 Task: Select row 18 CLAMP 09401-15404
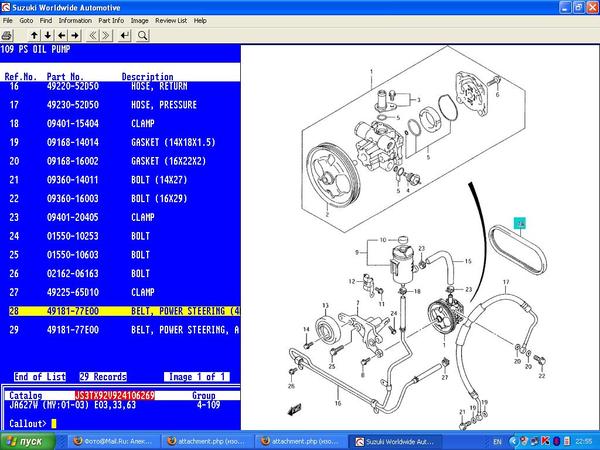pos(120,124)
